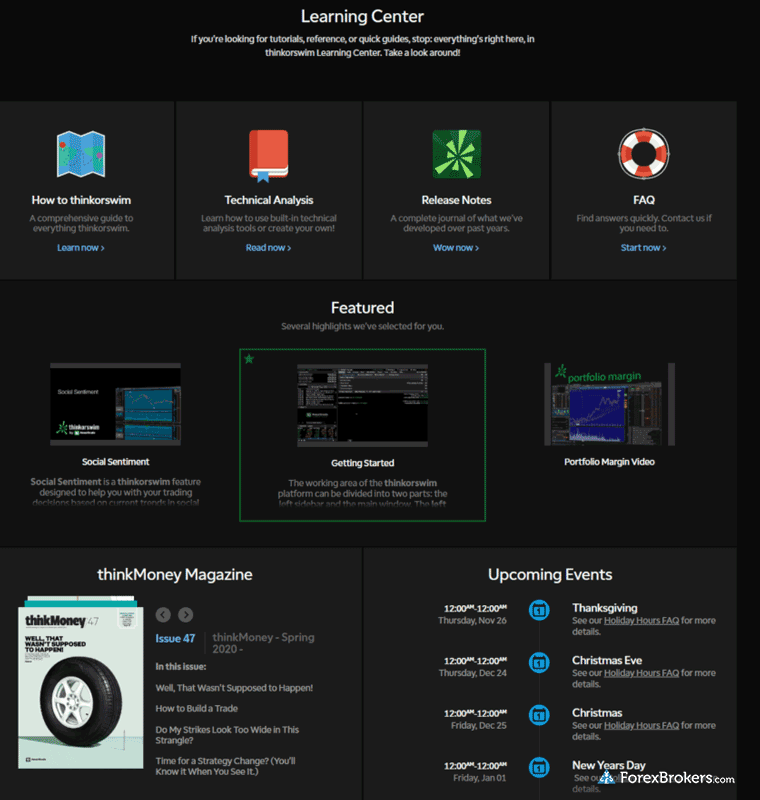Click the New Years Day event title
760x800 pixels.
pyautogui.click(x=609, y=765)
